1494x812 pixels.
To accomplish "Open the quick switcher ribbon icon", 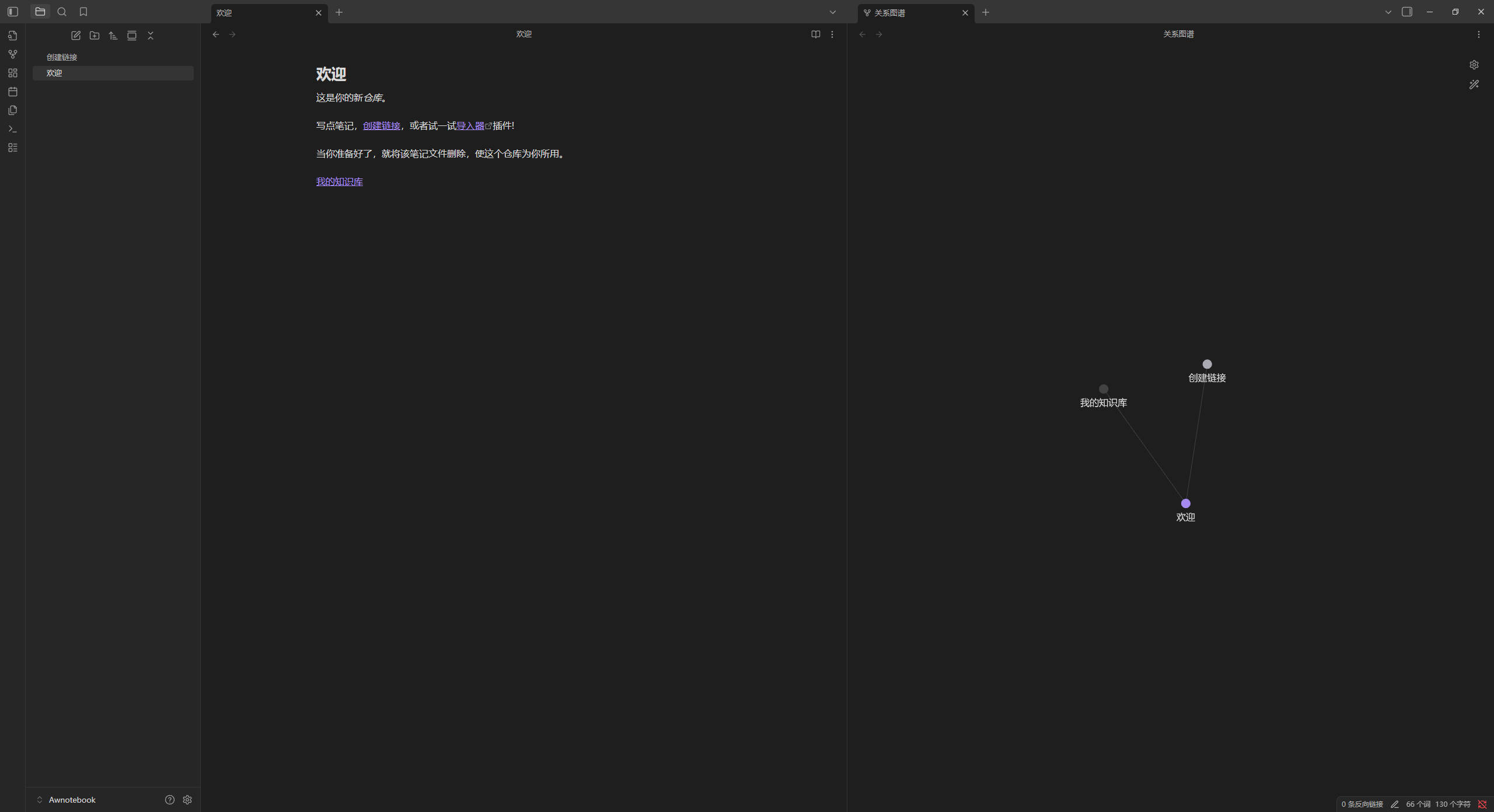I will click(x=13, y=36).
